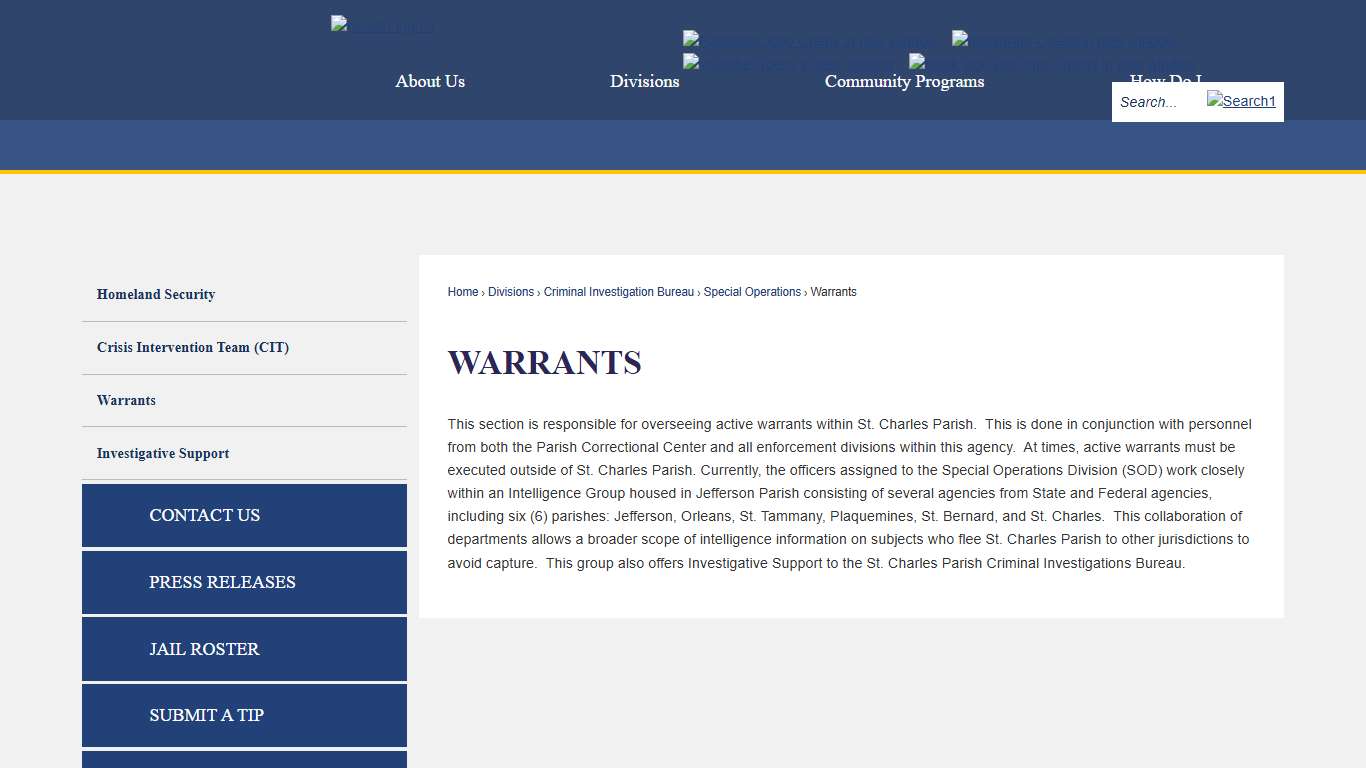Open Crisis Intervention Team (CIT) page
The image size is (1366, 768).
coord(193,347)
